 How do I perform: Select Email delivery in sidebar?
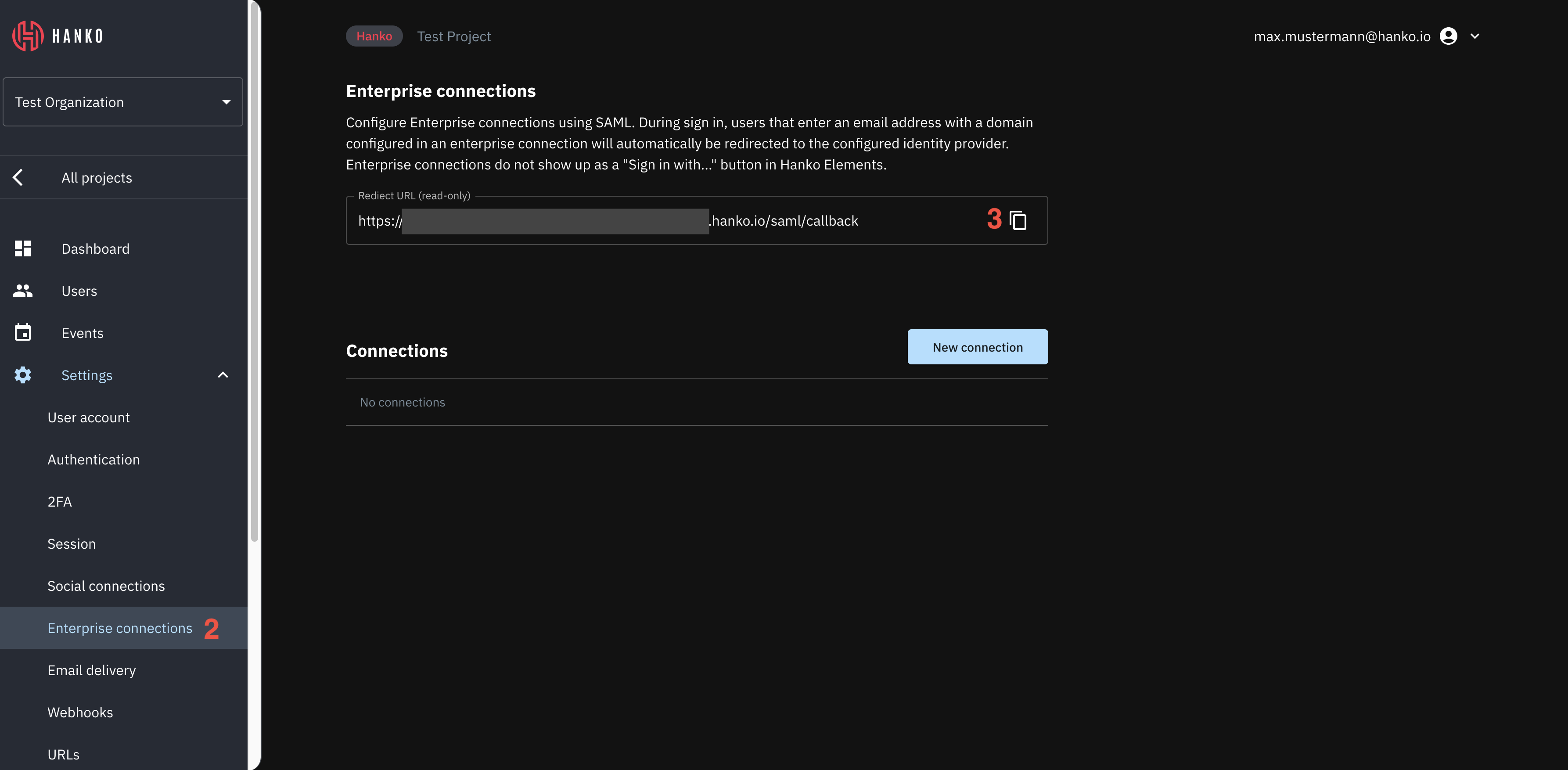click(92, 670)
